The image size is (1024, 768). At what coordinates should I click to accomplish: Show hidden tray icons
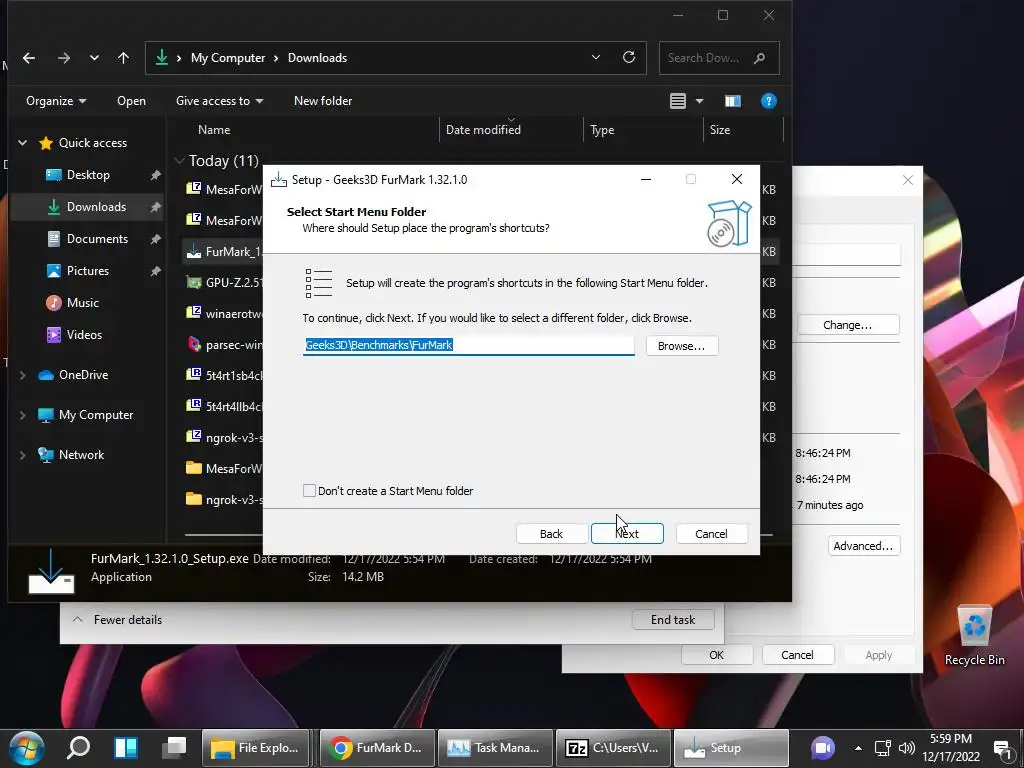pos(858,748)
